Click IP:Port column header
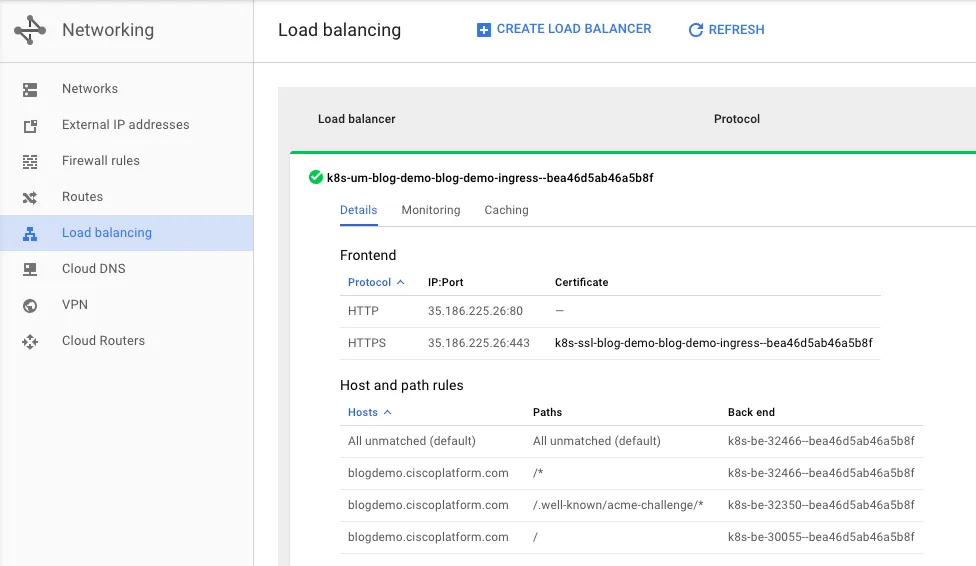 446,282
